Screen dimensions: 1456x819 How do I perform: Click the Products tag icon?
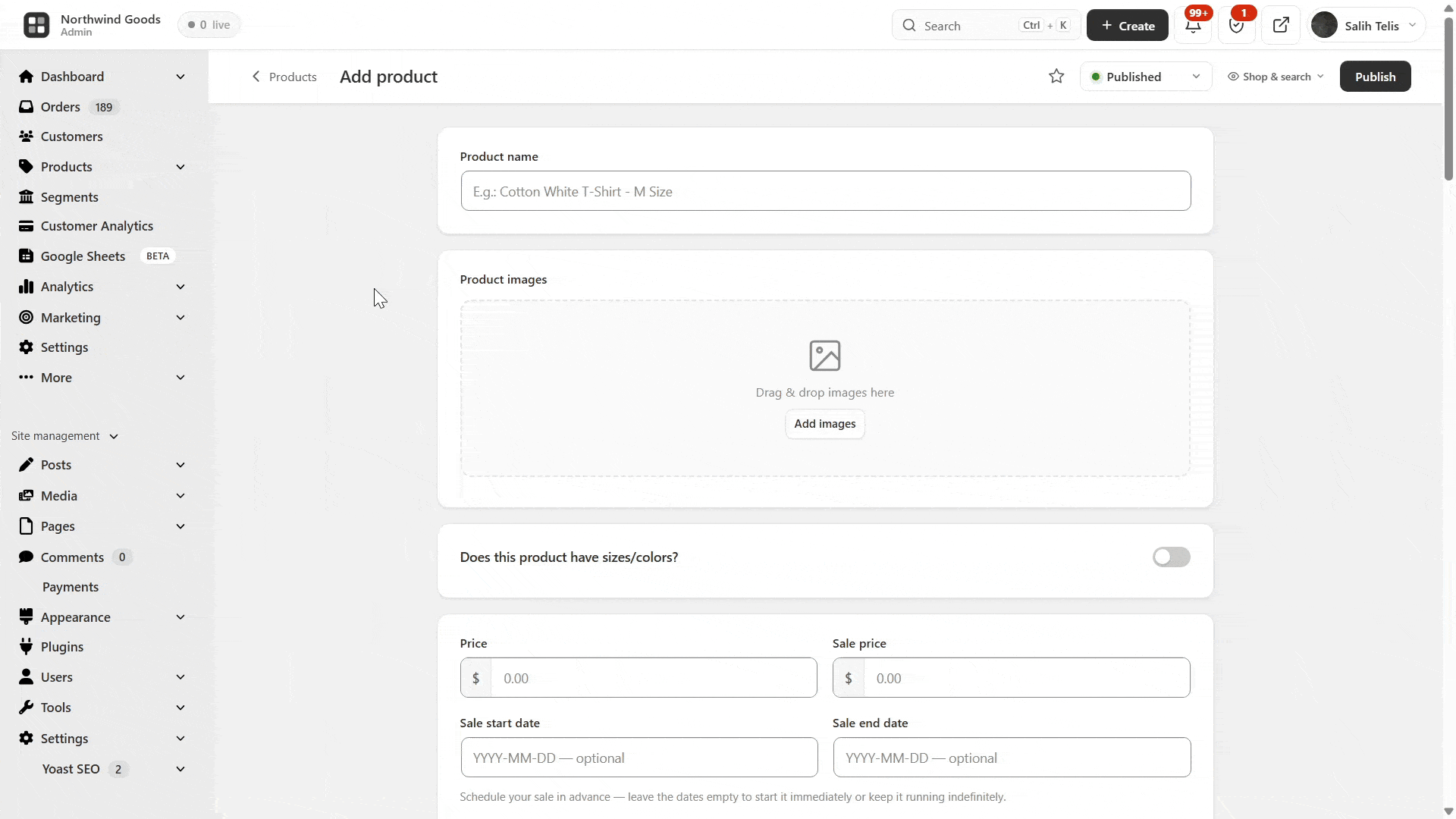tap(26, 167)
